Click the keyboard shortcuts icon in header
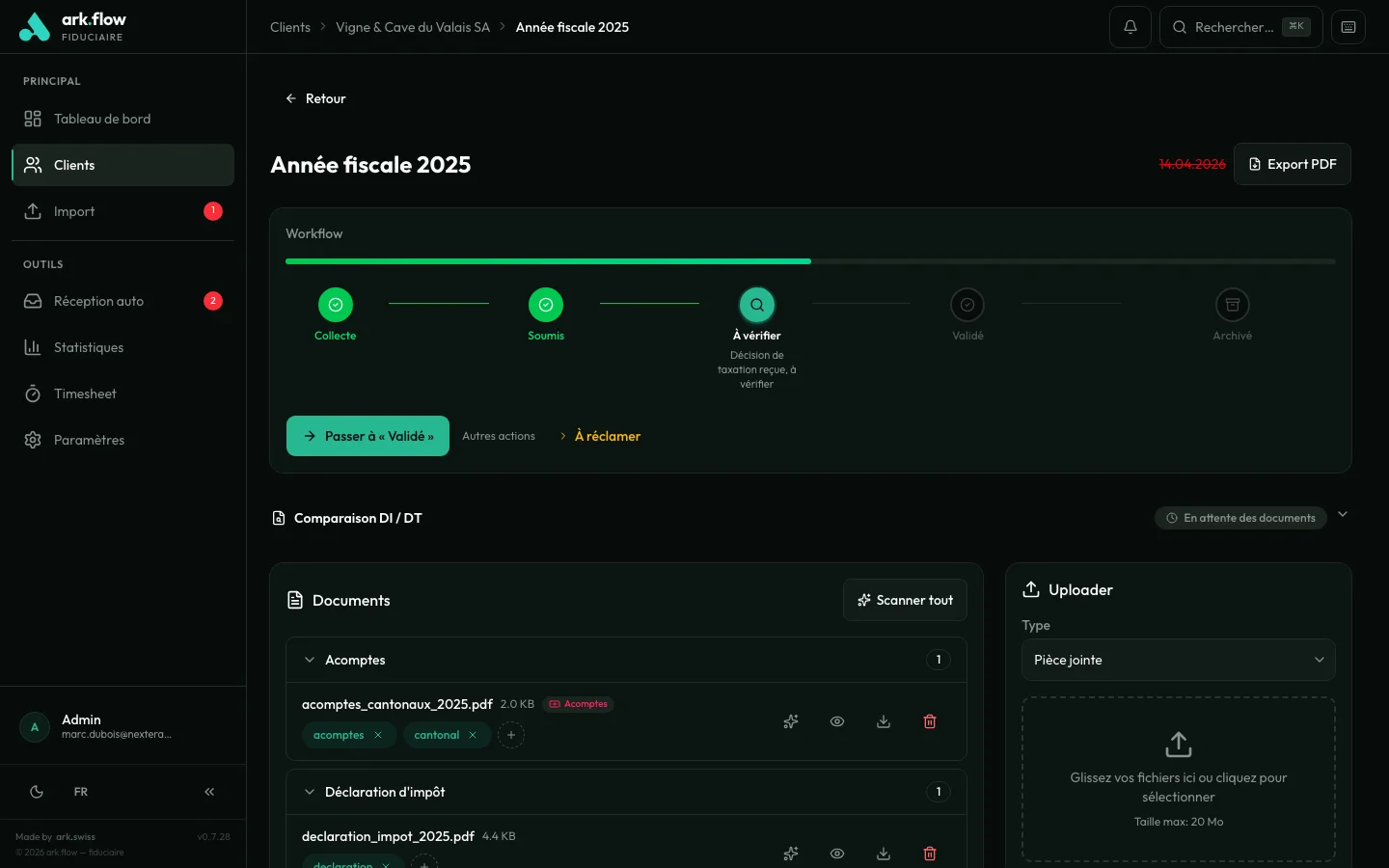The width and height of the screenshot is (1389, 868). (1348, 27)
